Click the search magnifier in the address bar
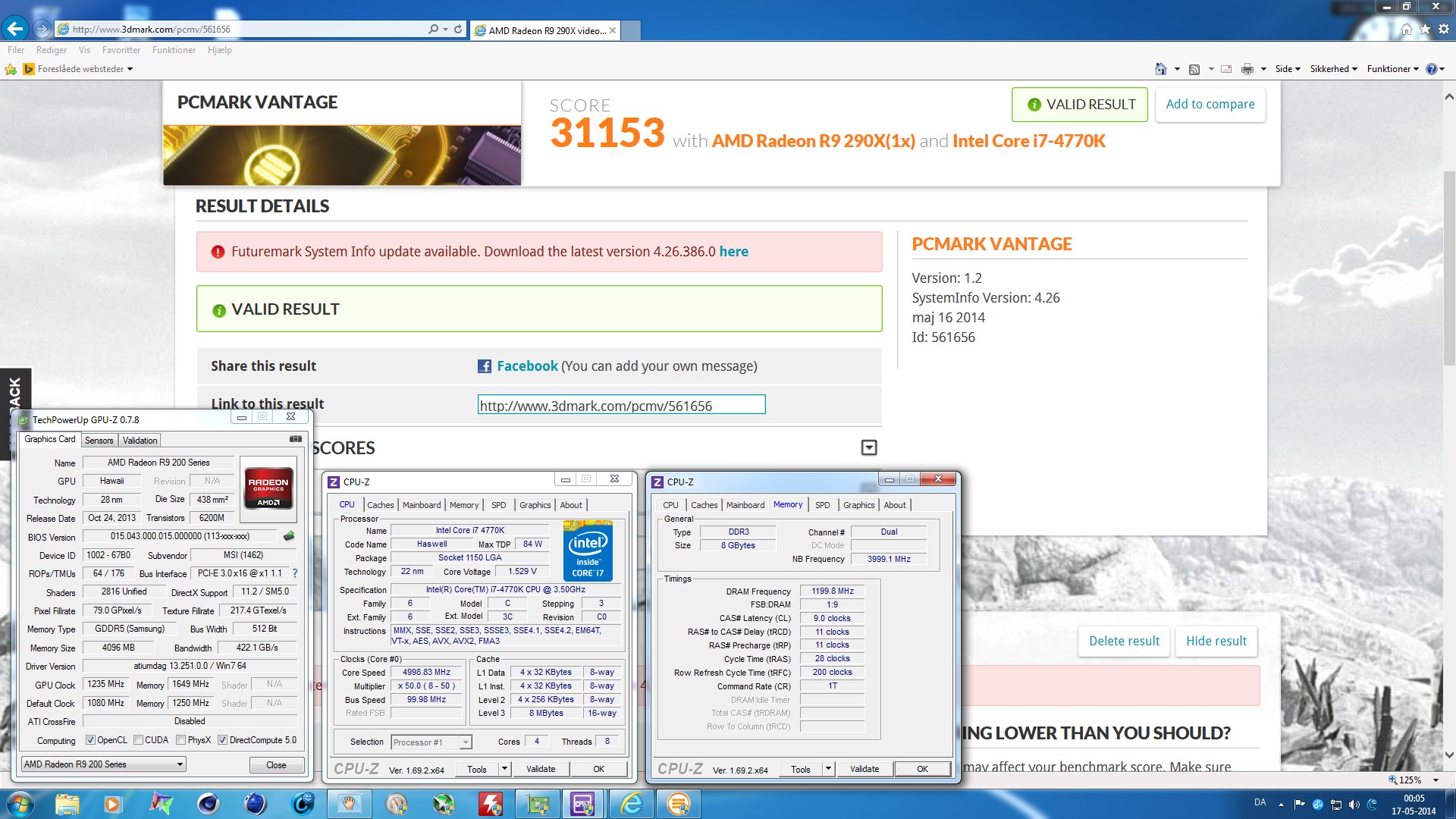Screen dimensions: 1456x819 [433, 30]
